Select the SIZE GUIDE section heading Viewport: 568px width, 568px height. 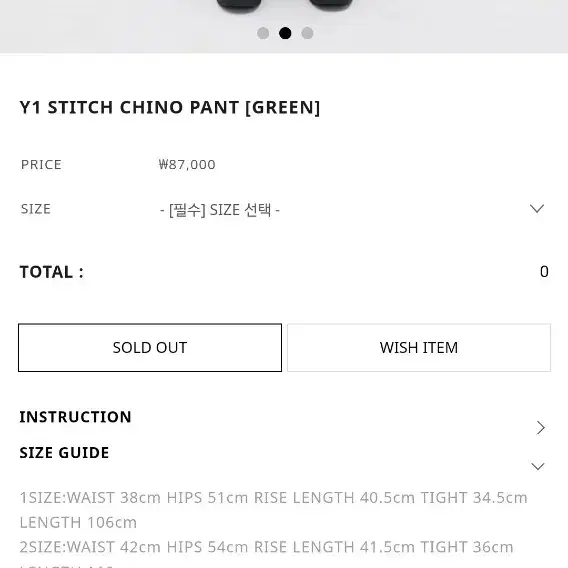(x=64, y=453)
